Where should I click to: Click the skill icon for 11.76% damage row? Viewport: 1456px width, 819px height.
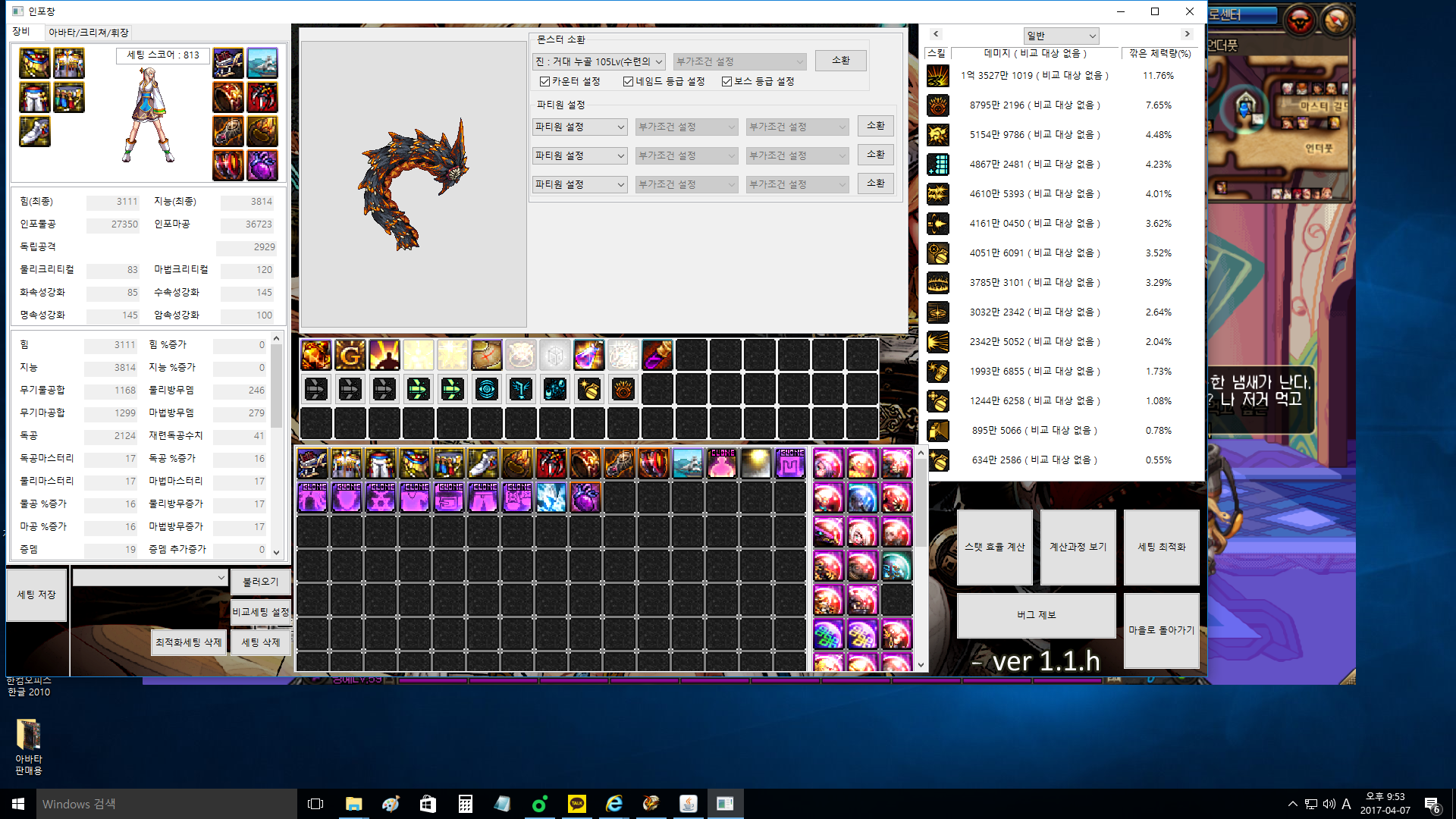(x=938, y=76)
